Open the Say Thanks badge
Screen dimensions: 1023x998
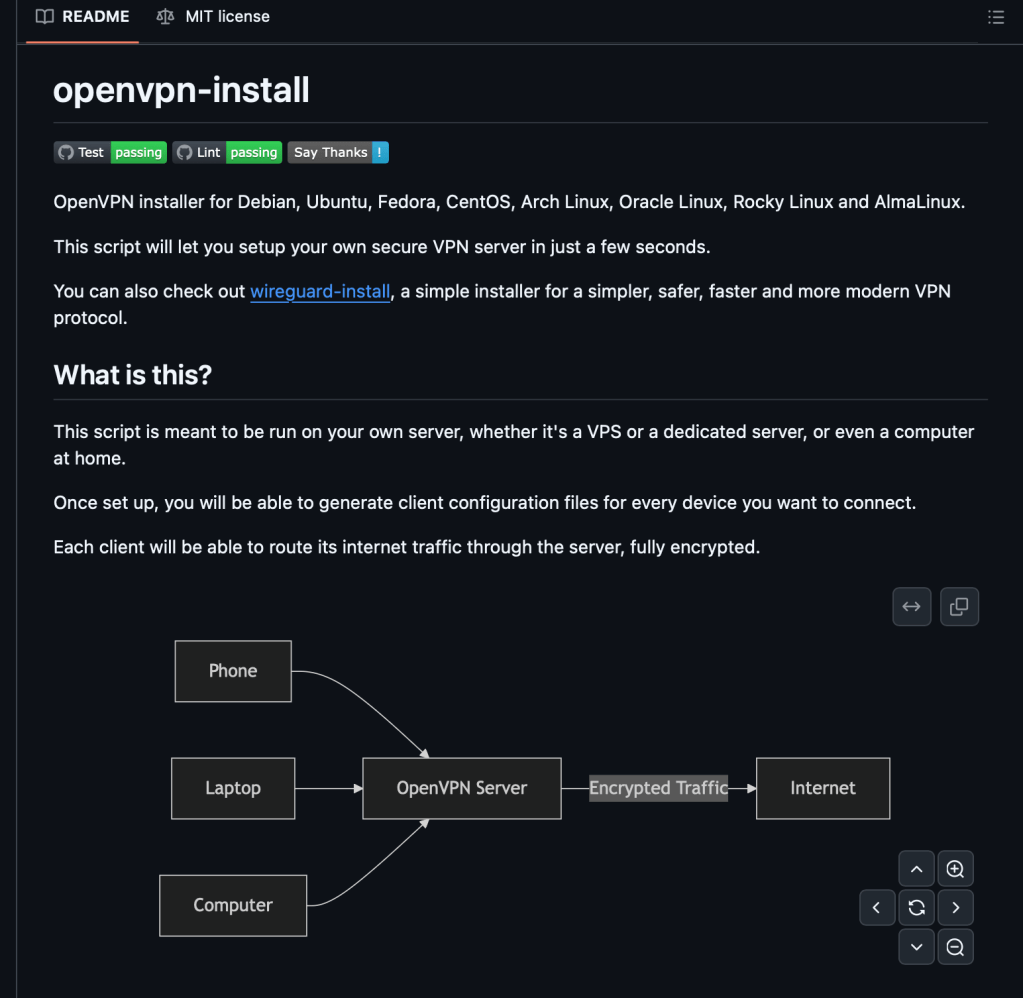(x=338, y=152)
